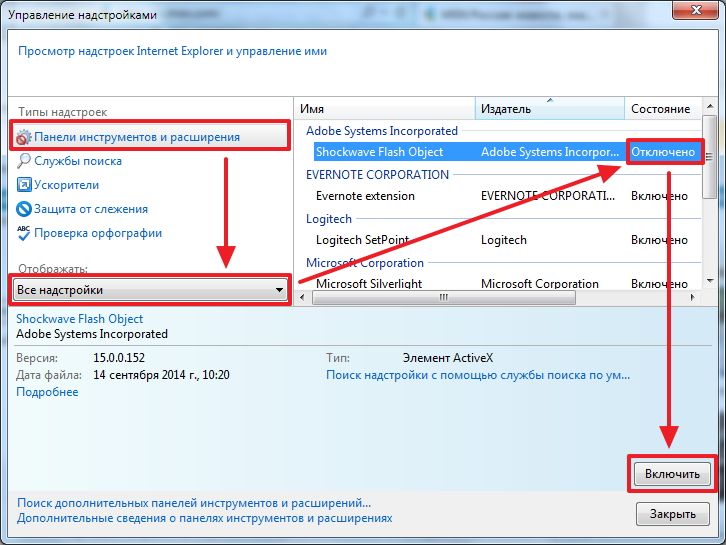Click the Accelerators icon
The image size is (726, 545).
coord(24,185)
